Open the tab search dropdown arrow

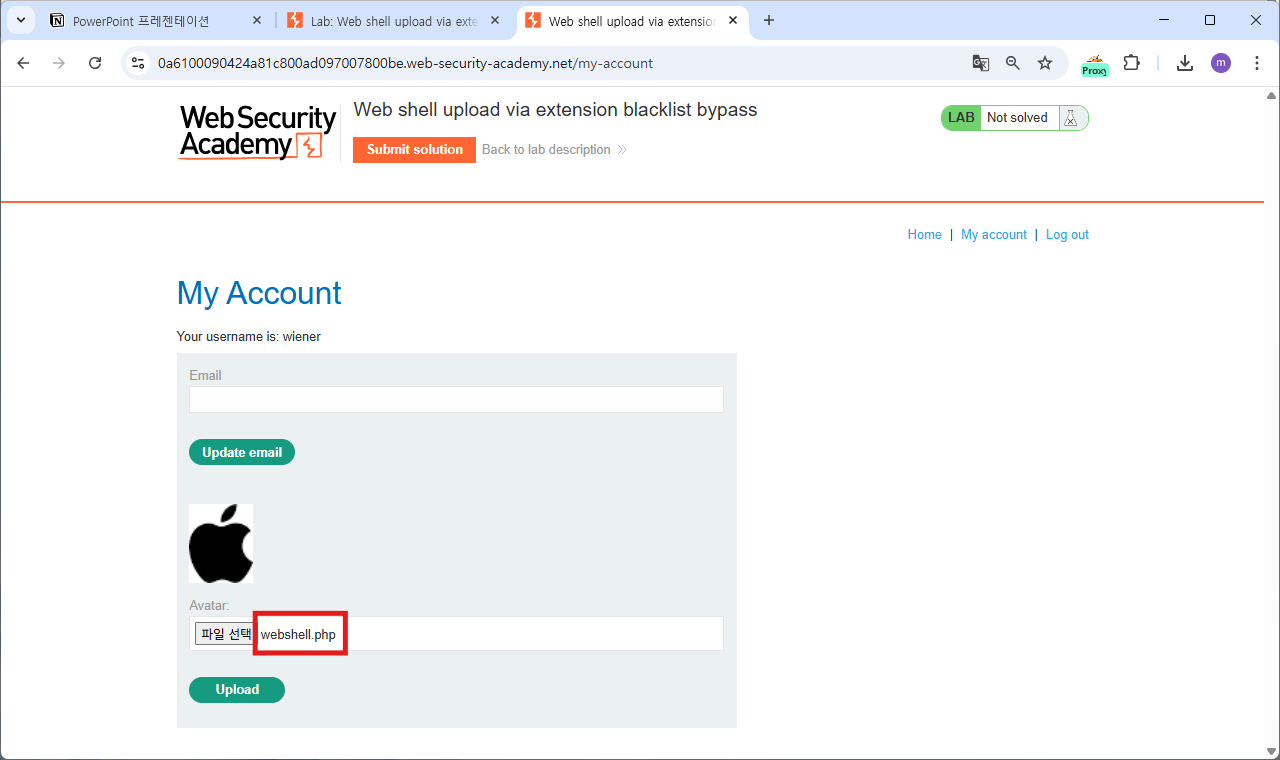pyautogui.click(x=20, y=20)
